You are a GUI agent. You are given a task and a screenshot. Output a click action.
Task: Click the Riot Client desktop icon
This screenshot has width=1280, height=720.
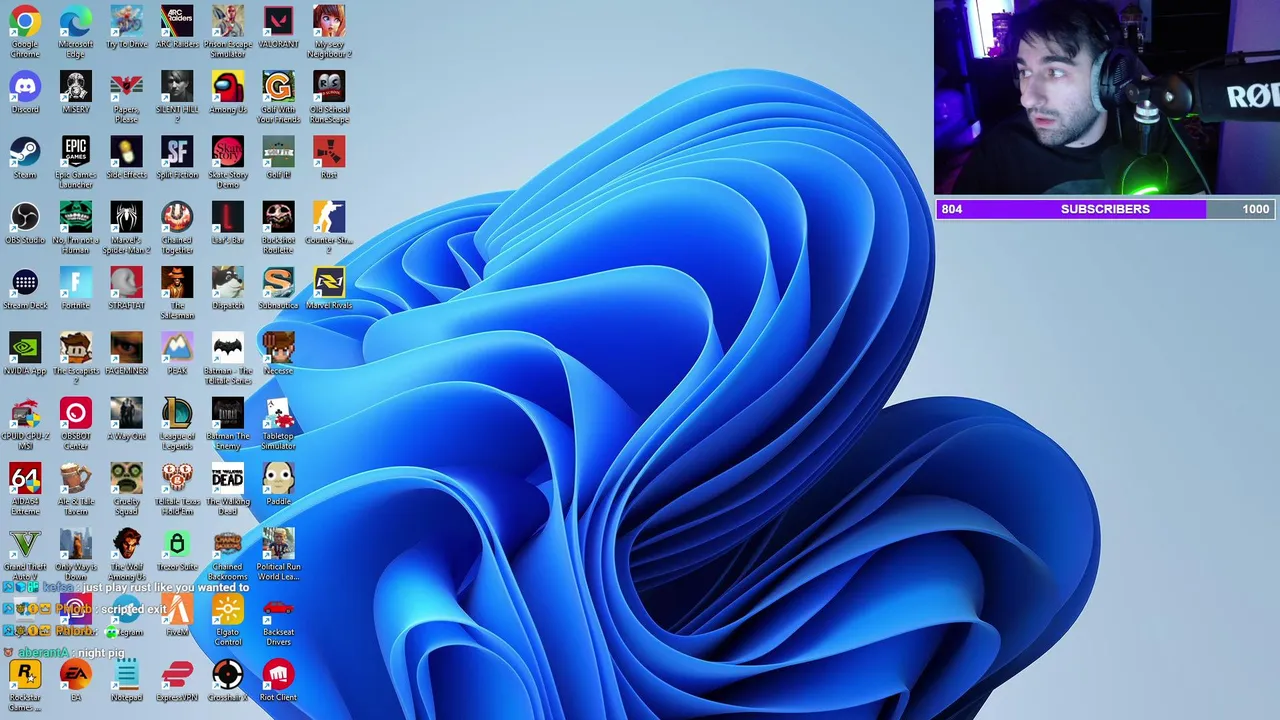(x=278, y=674)
